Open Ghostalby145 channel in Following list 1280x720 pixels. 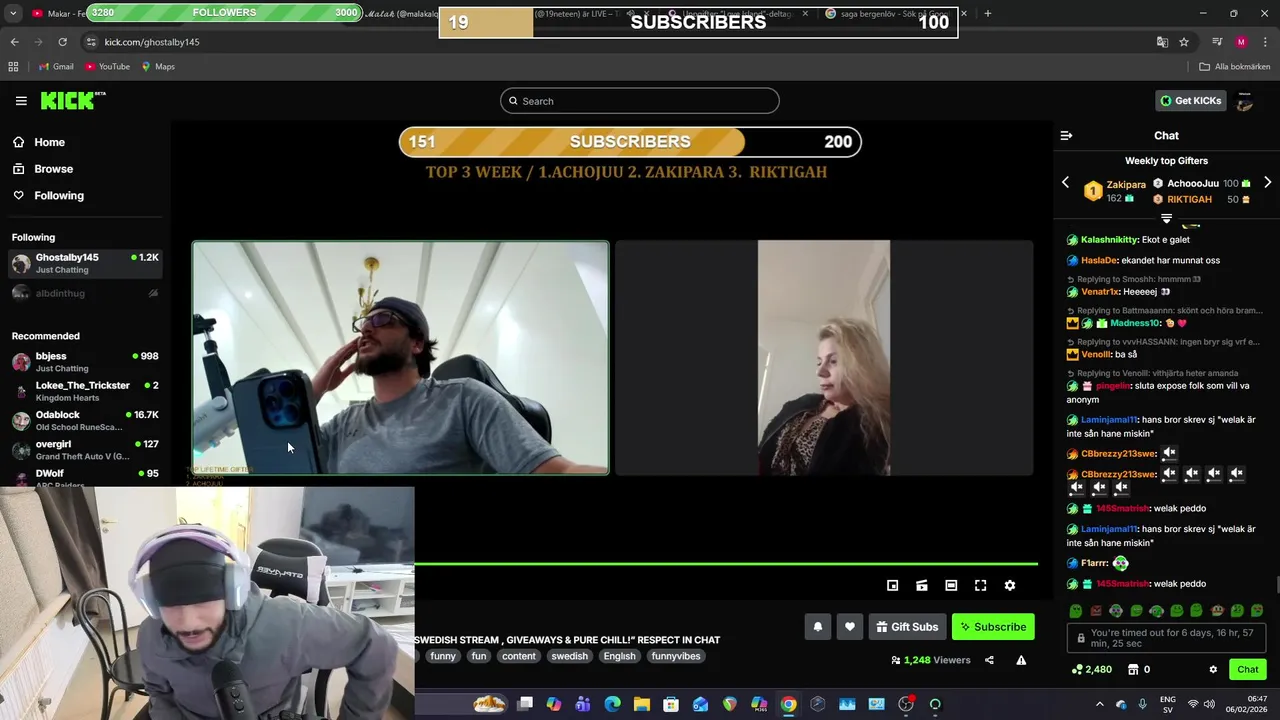[x=85, y=263]
